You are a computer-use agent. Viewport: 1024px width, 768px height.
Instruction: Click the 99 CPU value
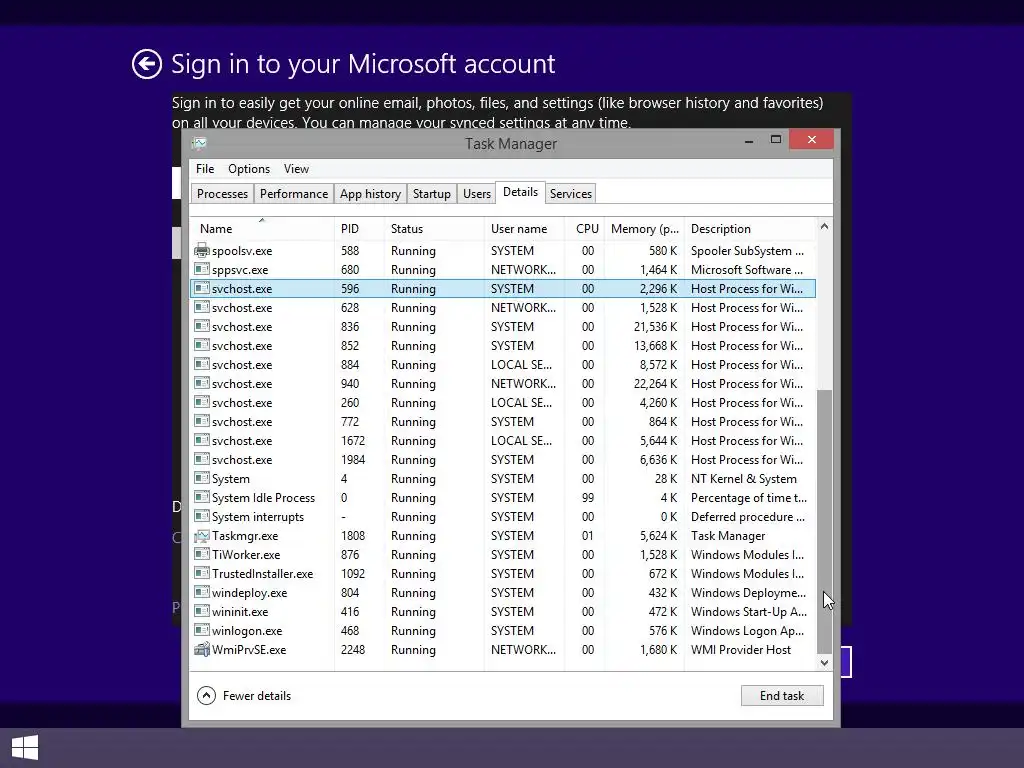click(588, 498)
